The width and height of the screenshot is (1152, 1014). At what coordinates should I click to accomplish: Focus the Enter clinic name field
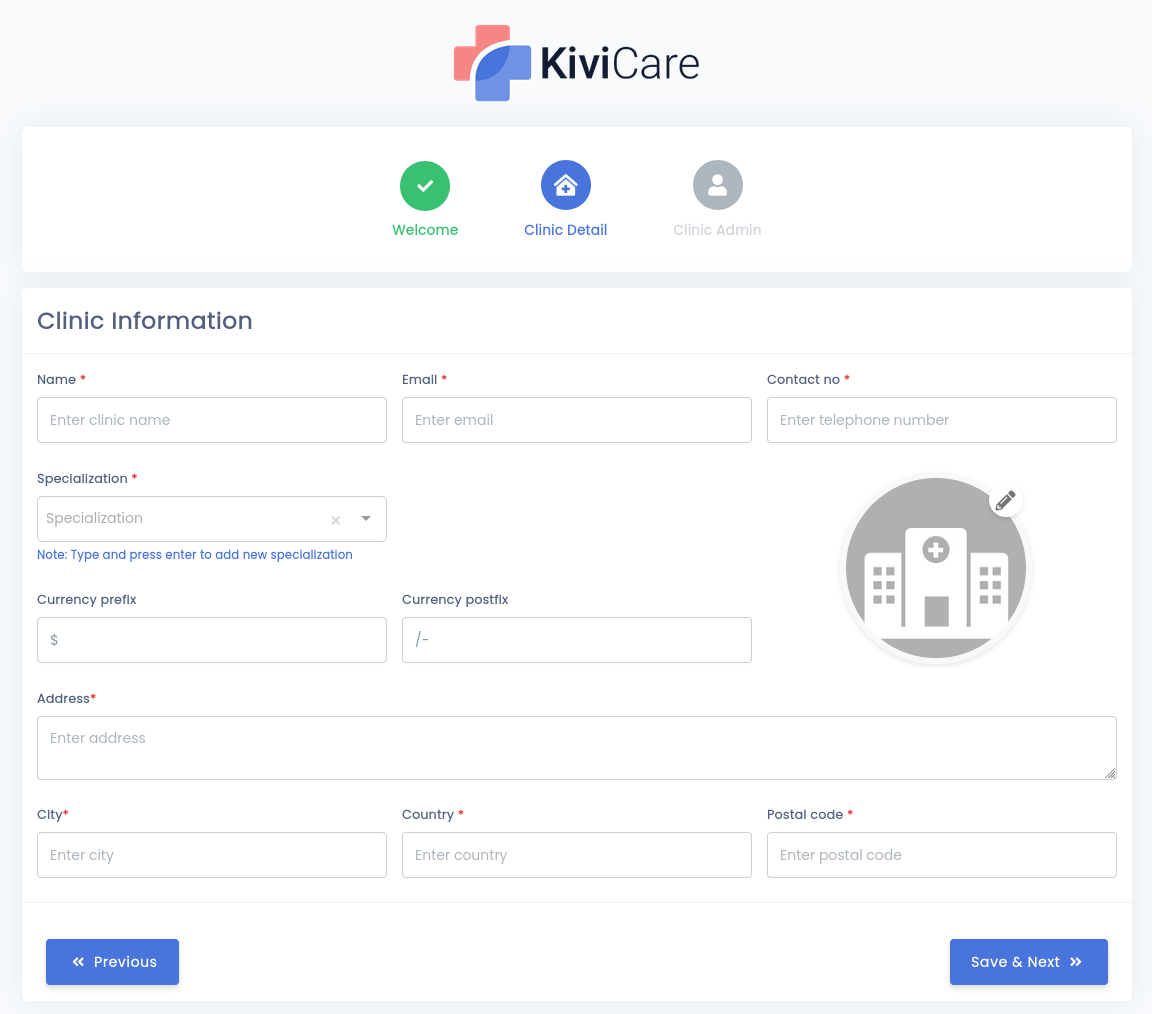tap(211, 419)
